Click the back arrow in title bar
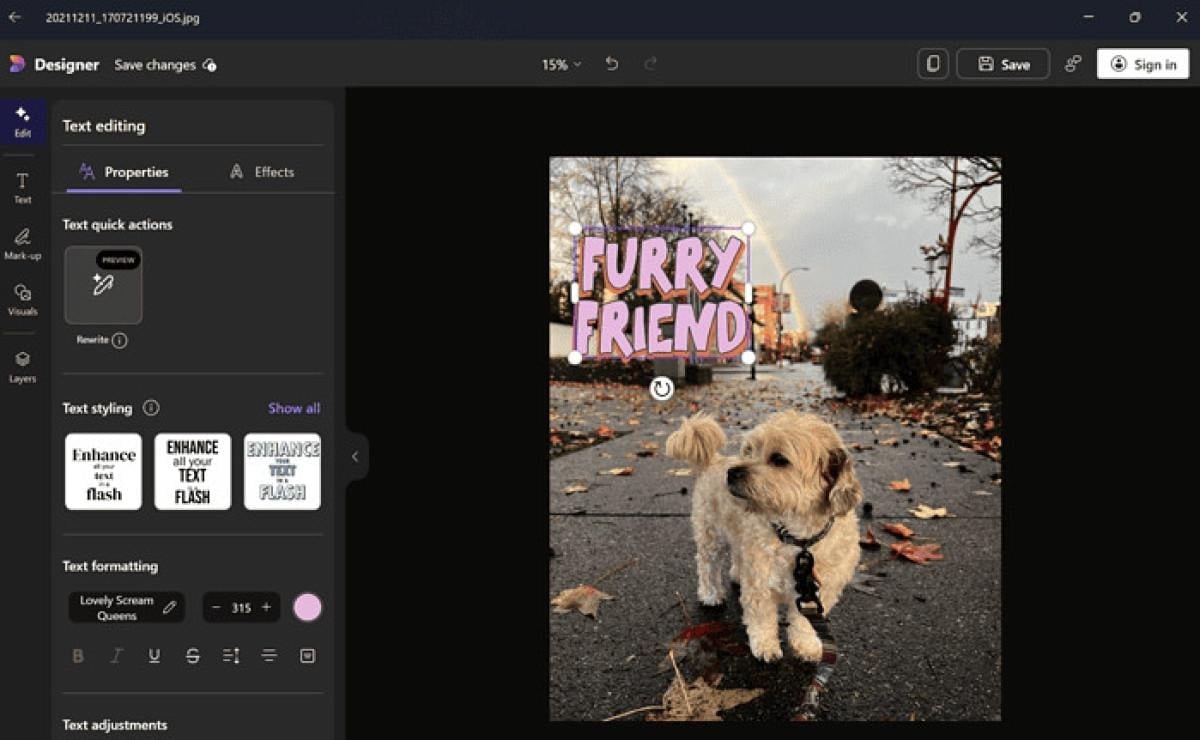 [15, 17]
